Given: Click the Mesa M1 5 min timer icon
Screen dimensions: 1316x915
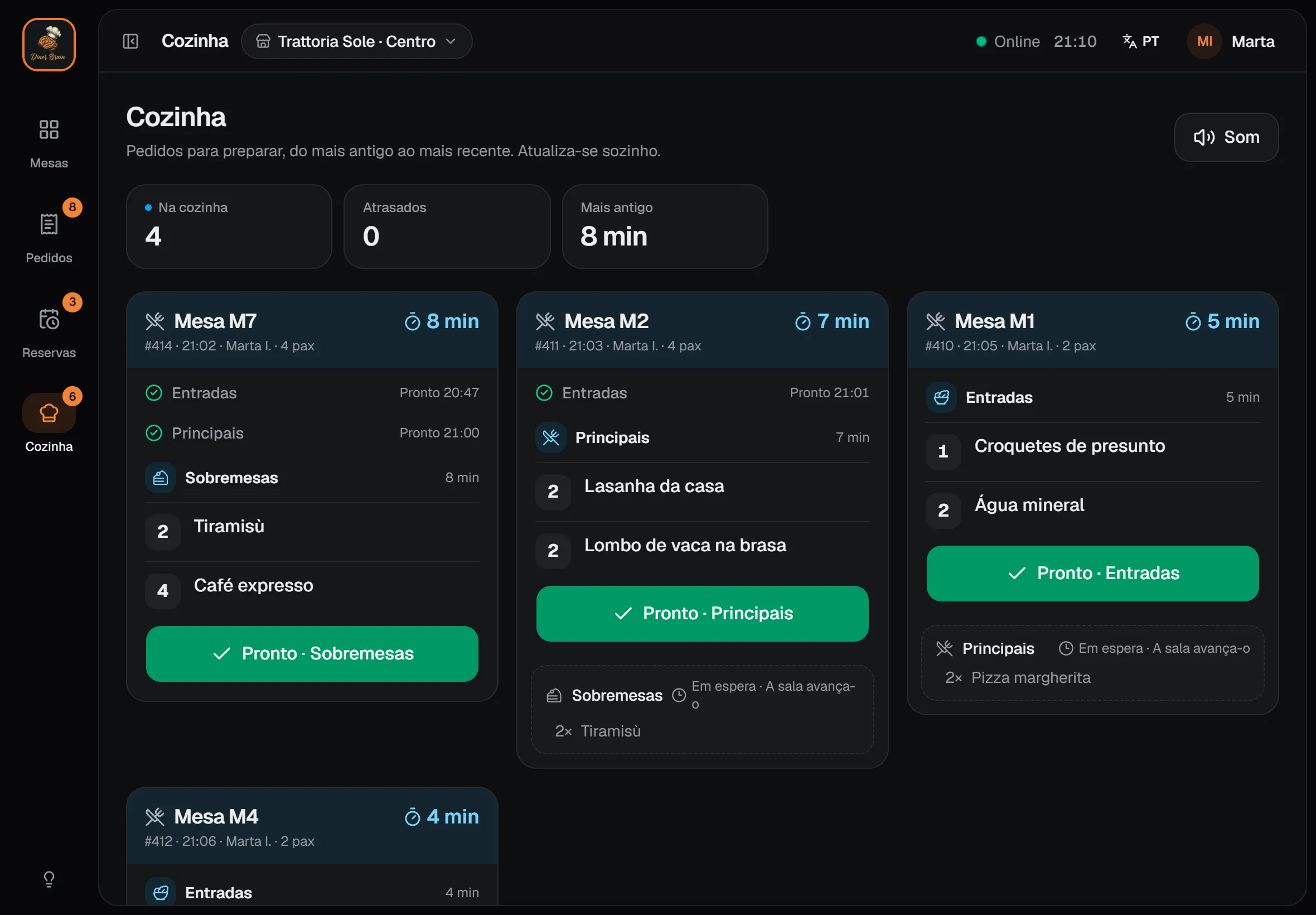Looking at the screenshot, I should pos(1193,321).
